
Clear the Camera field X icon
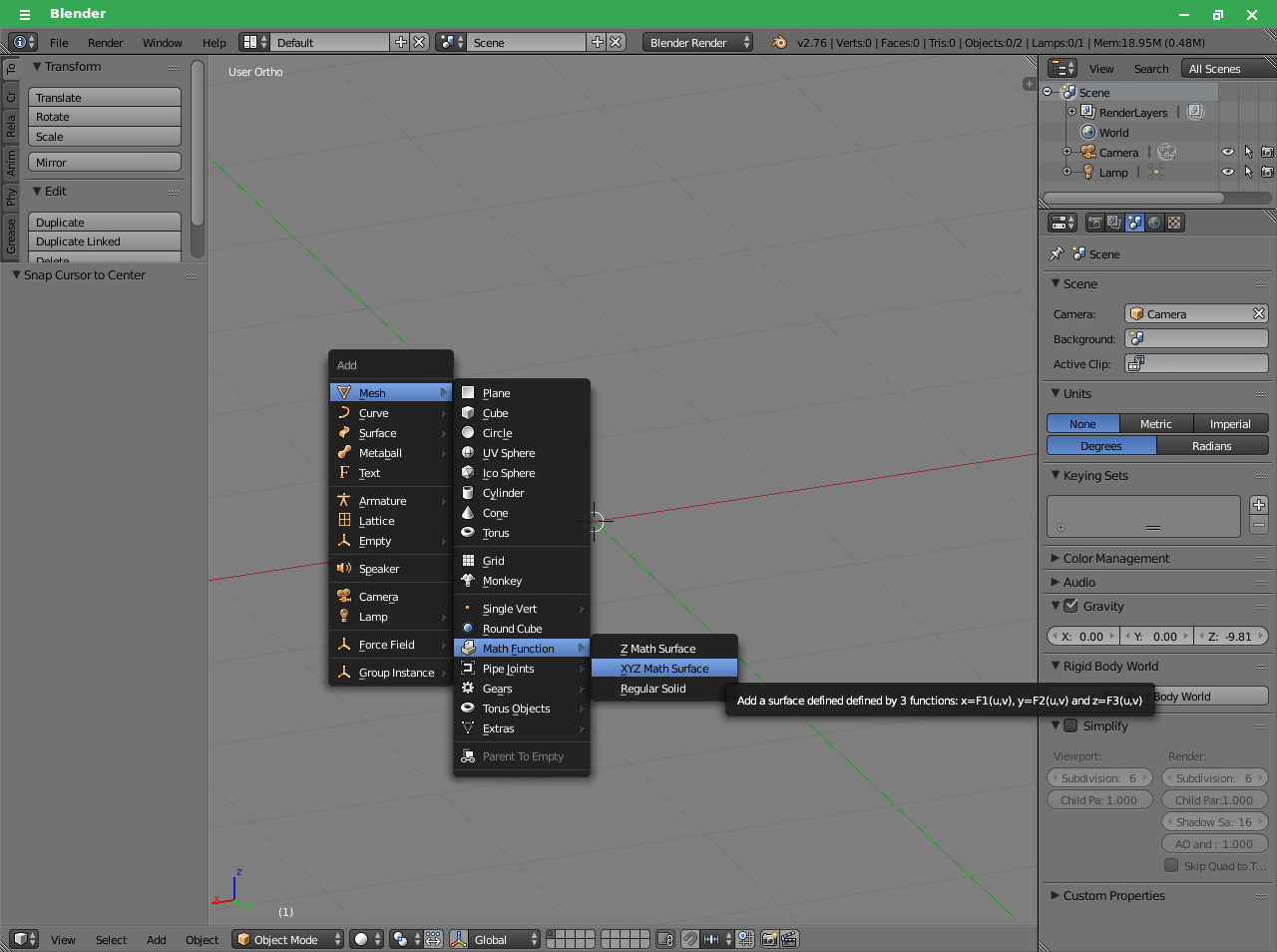[x=1259, y=313]
